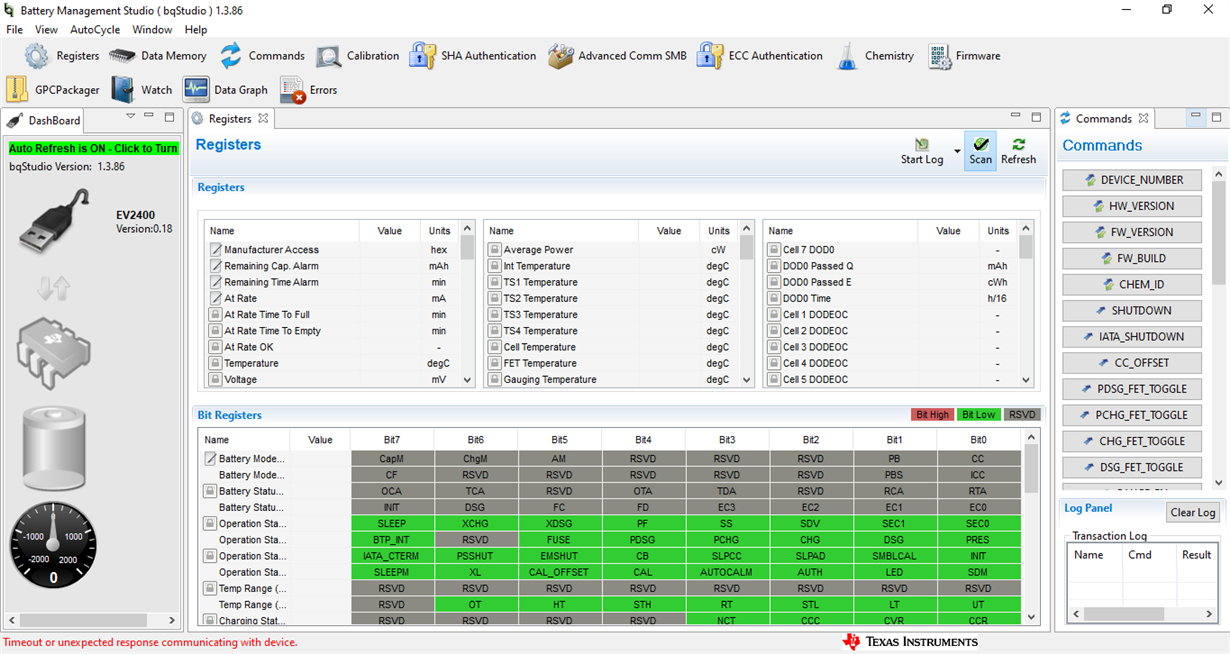Screen dimensions: 1230x654
Task: Toggle Auto Refresh green banner
Action: tap(93, 148)
